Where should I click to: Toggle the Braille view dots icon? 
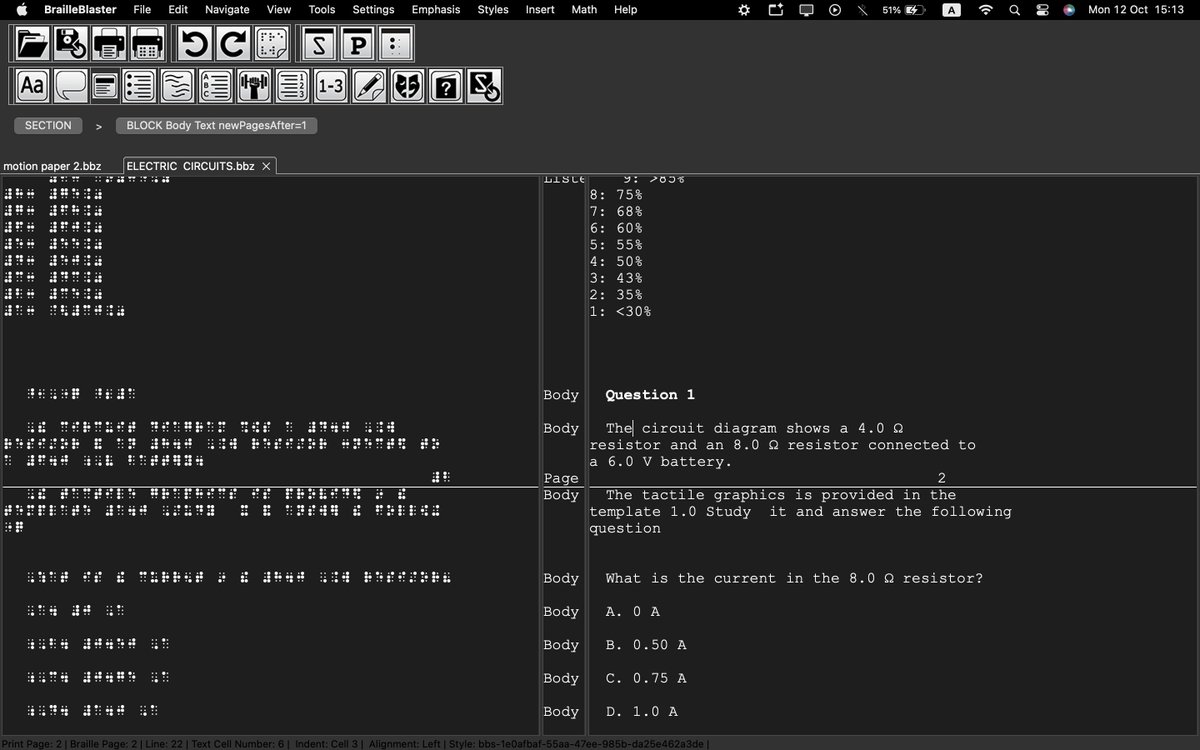(x=396, y=44)
